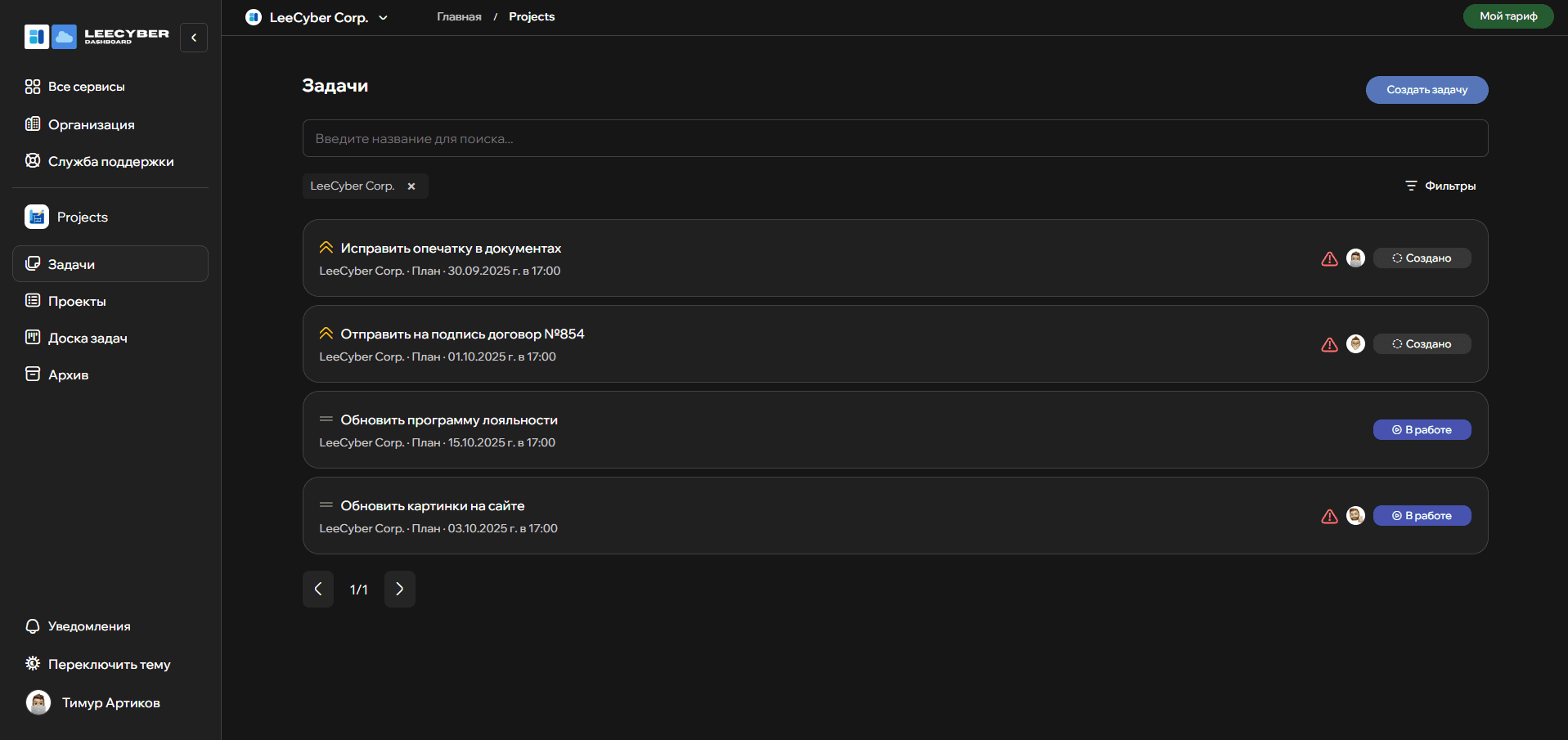
Task: Go to next page of tasks
Action: 400,589
